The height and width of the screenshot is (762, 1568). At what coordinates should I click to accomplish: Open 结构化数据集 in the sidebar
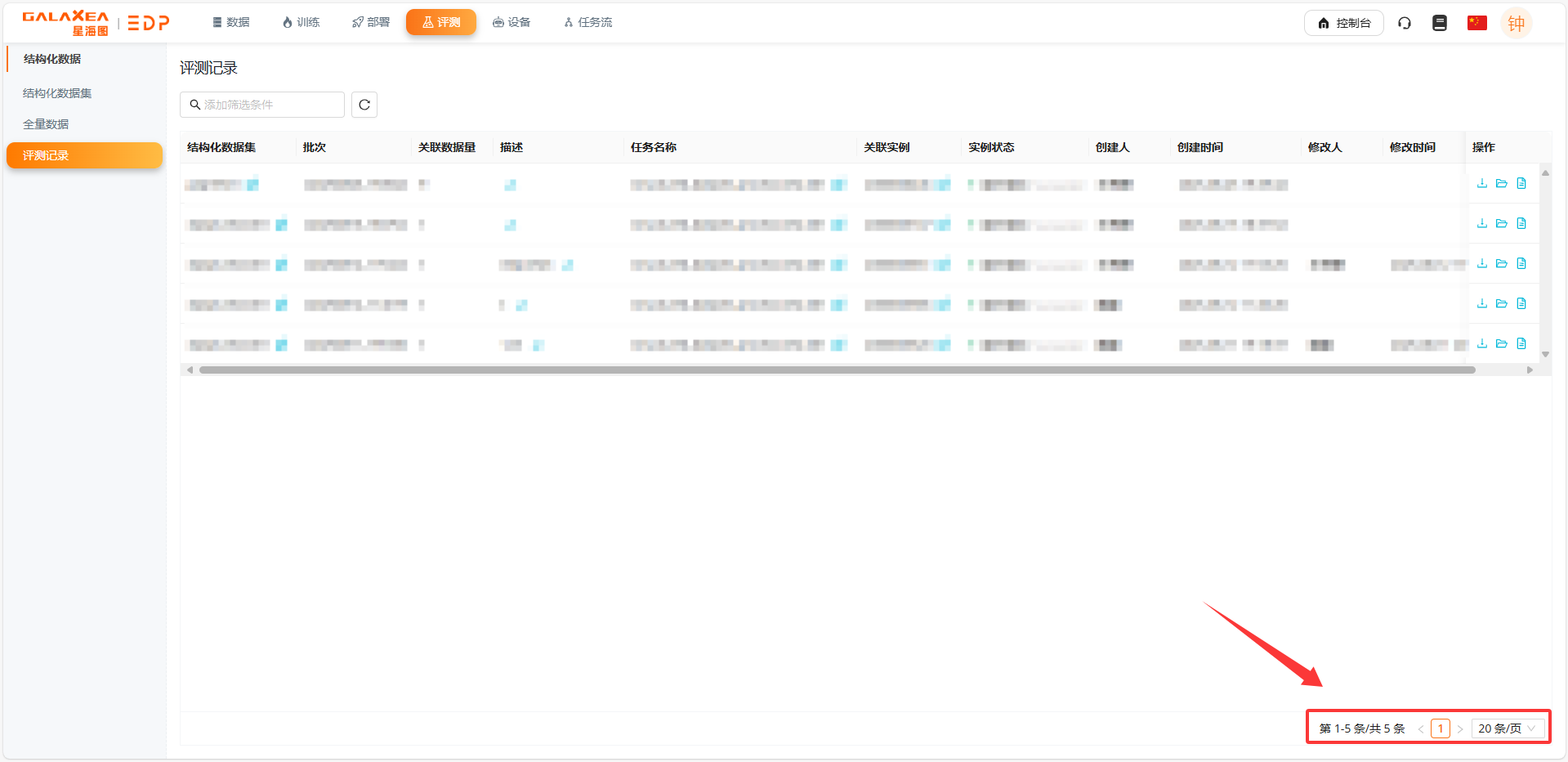(x=55, y=92)
